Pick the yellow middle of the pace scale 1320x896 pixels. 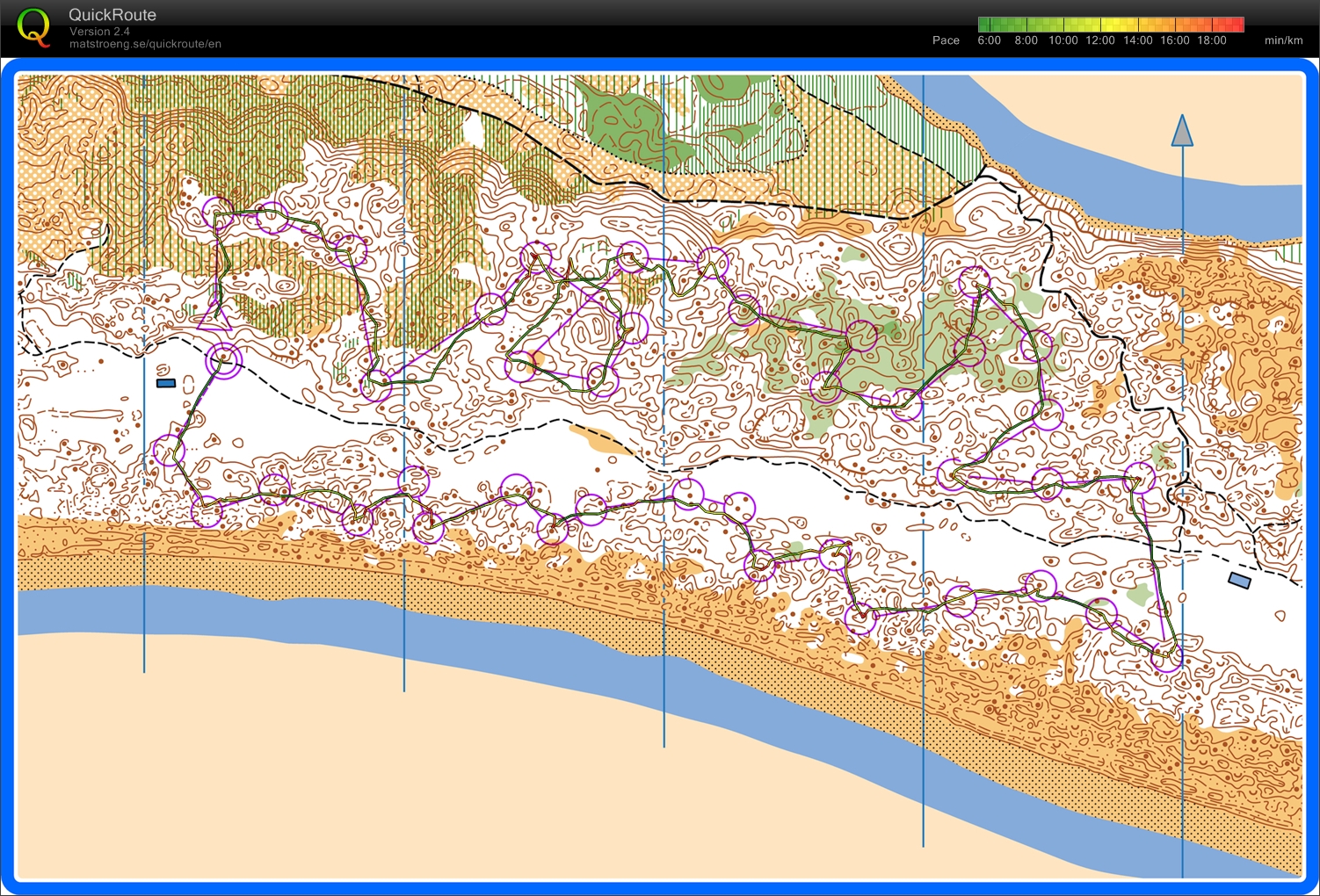click(x=1111, y=25)
